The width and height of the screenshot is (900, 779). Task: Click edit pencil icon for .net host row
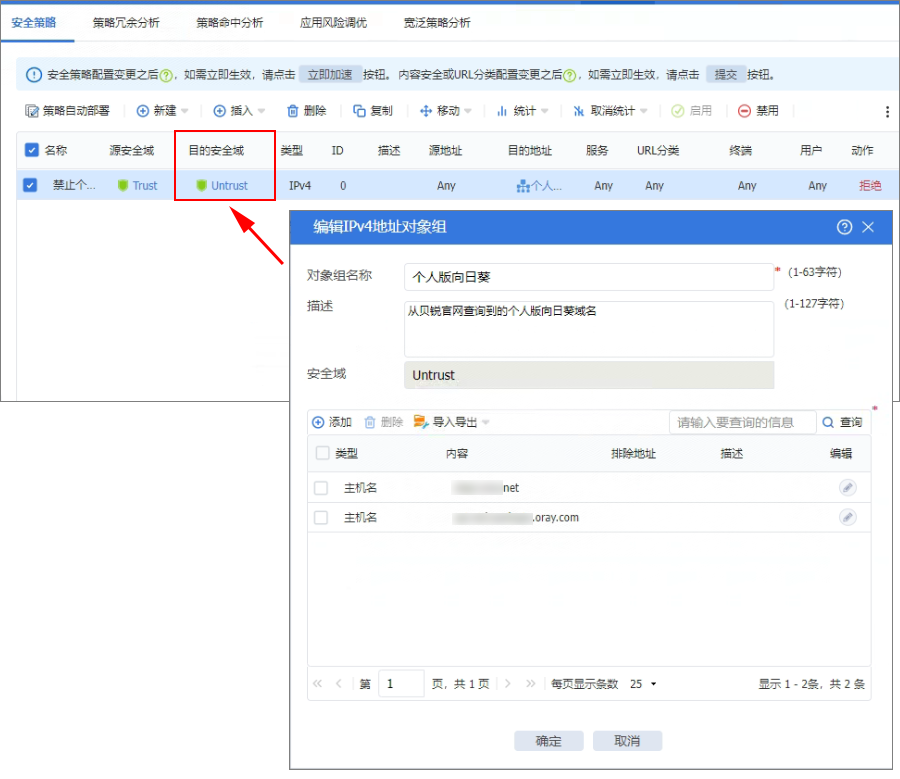(x=847, y=488)
